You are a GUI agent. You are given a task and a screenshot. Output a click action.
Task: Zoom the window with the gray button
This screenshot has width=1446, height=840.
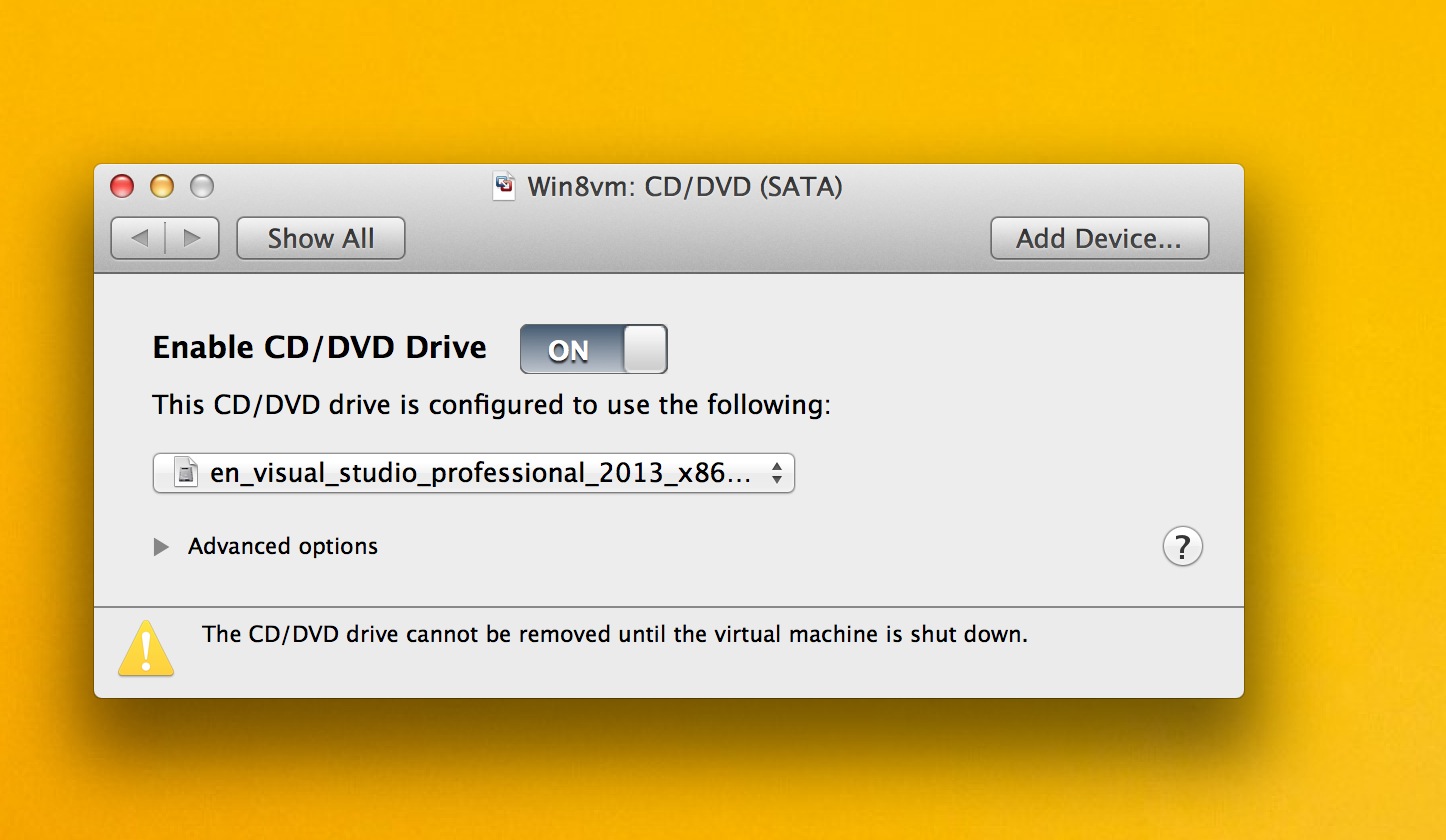pos(201,186)
